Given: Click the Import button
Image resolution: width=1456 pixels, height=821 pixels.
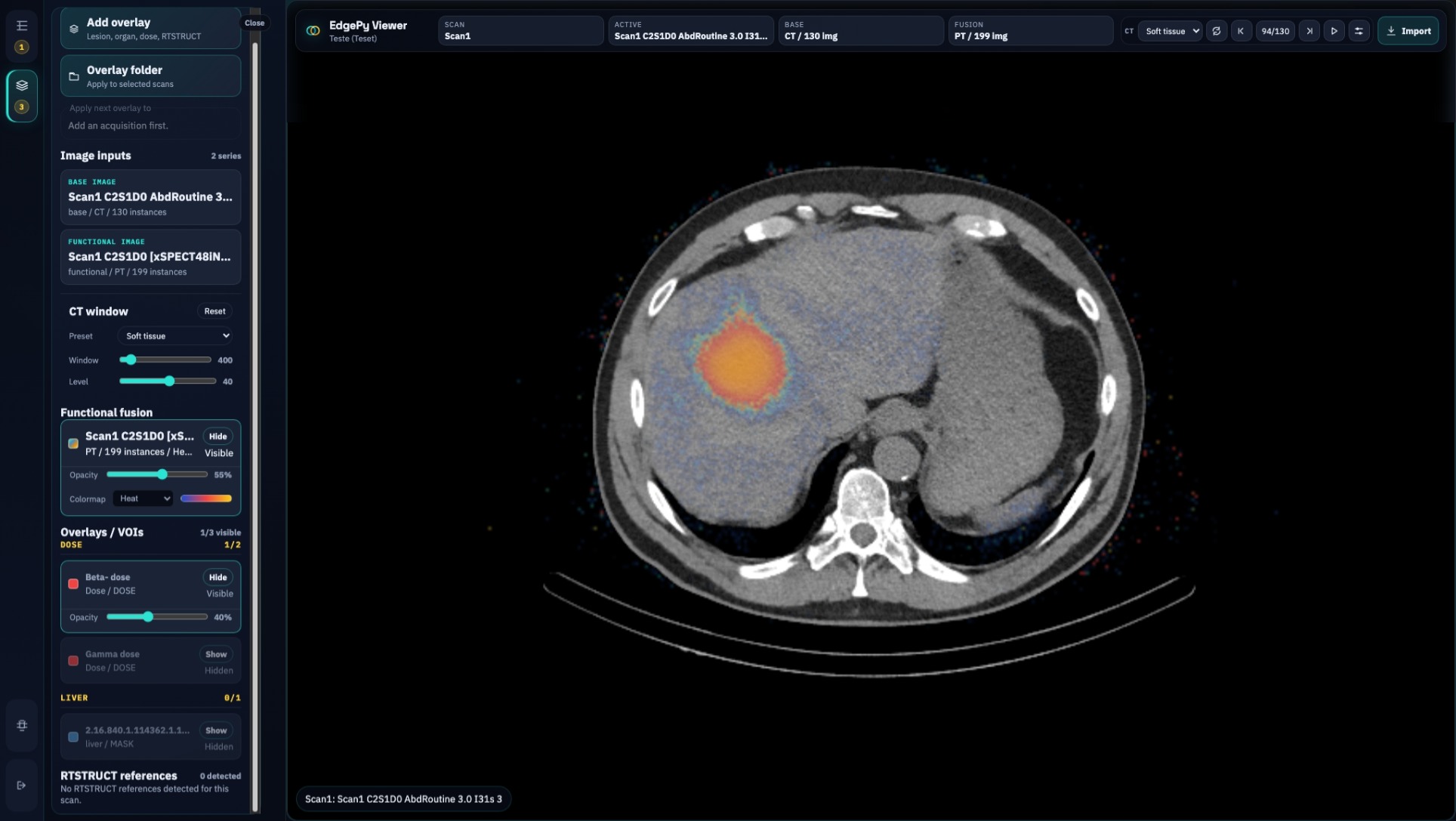Looking at the screenshot, I should coord(1408,31).
